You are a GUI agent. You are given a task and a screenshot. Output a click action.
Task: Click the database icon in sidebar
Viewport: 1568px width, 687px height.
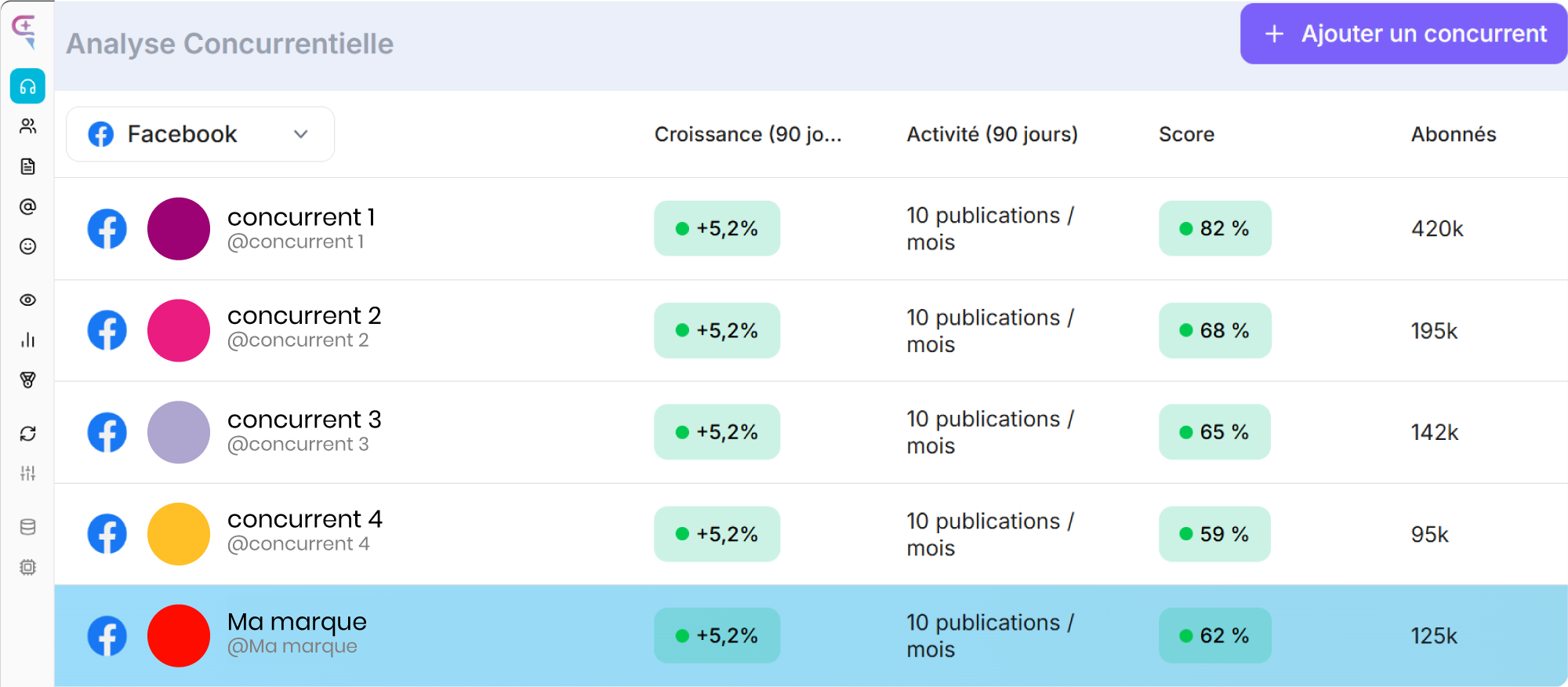[x=27, y=527]
